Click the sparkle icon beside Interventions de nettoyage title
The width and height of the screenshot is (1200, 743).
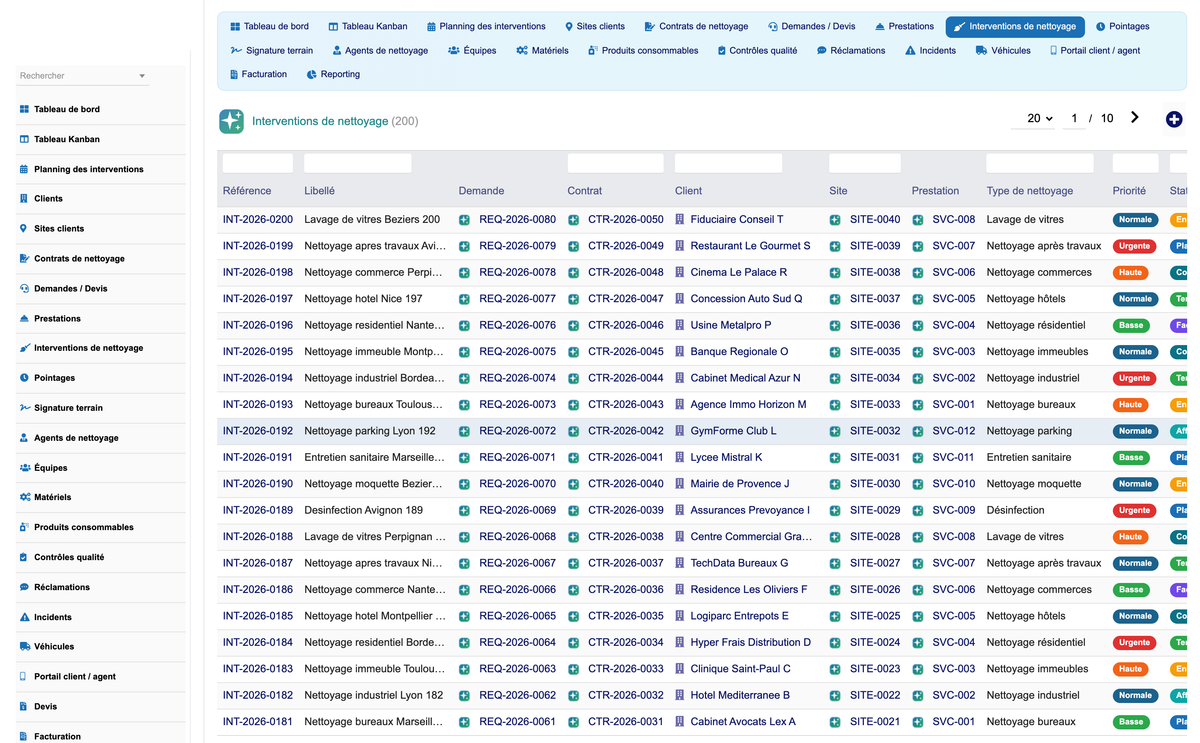click(231, 121)
